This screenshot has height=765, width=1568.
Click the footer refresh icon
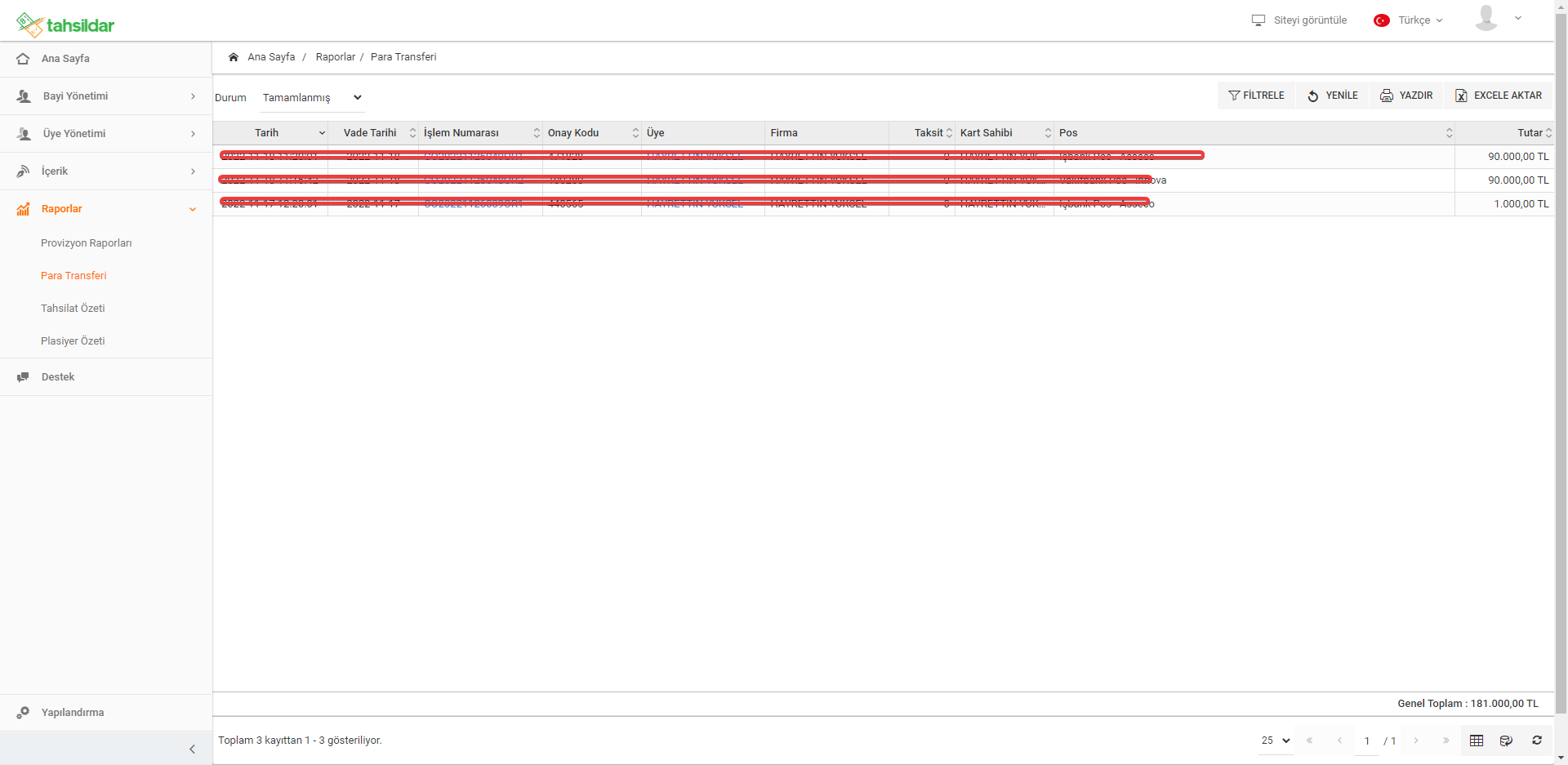[x=1537, y=741]
